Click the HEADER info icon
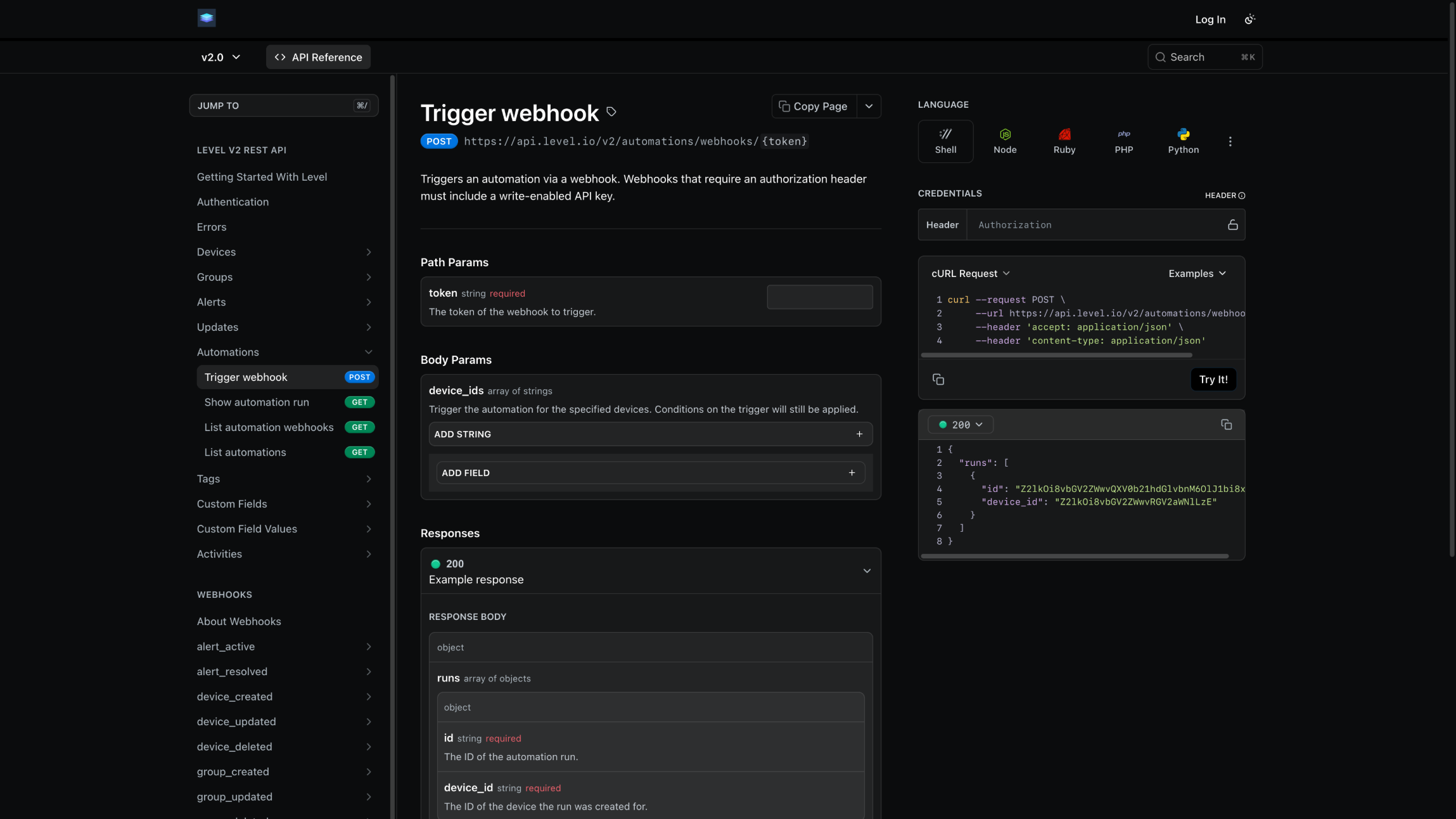This screenshot has width=1456, height=819. 1242,195
